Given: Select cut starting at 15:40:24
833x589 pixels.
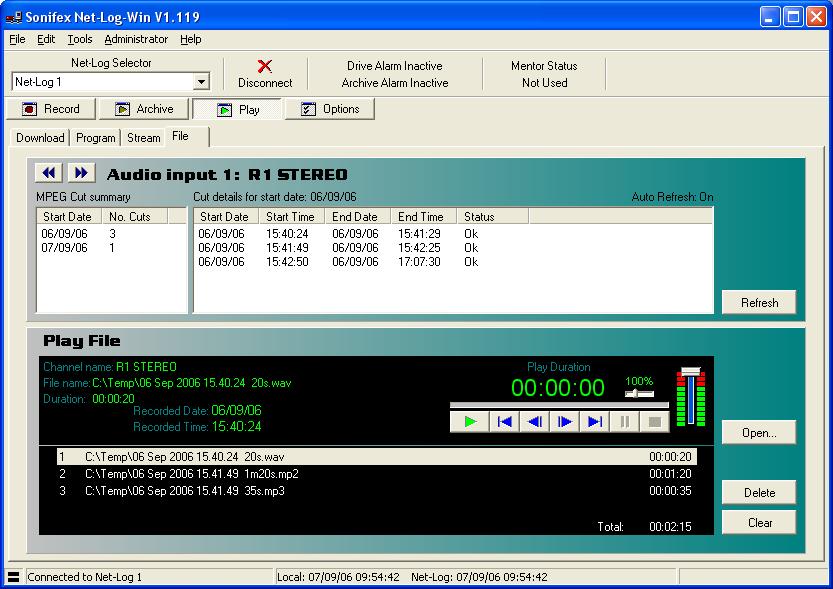Looking at the screenshot, I should (x=453, y=234).
